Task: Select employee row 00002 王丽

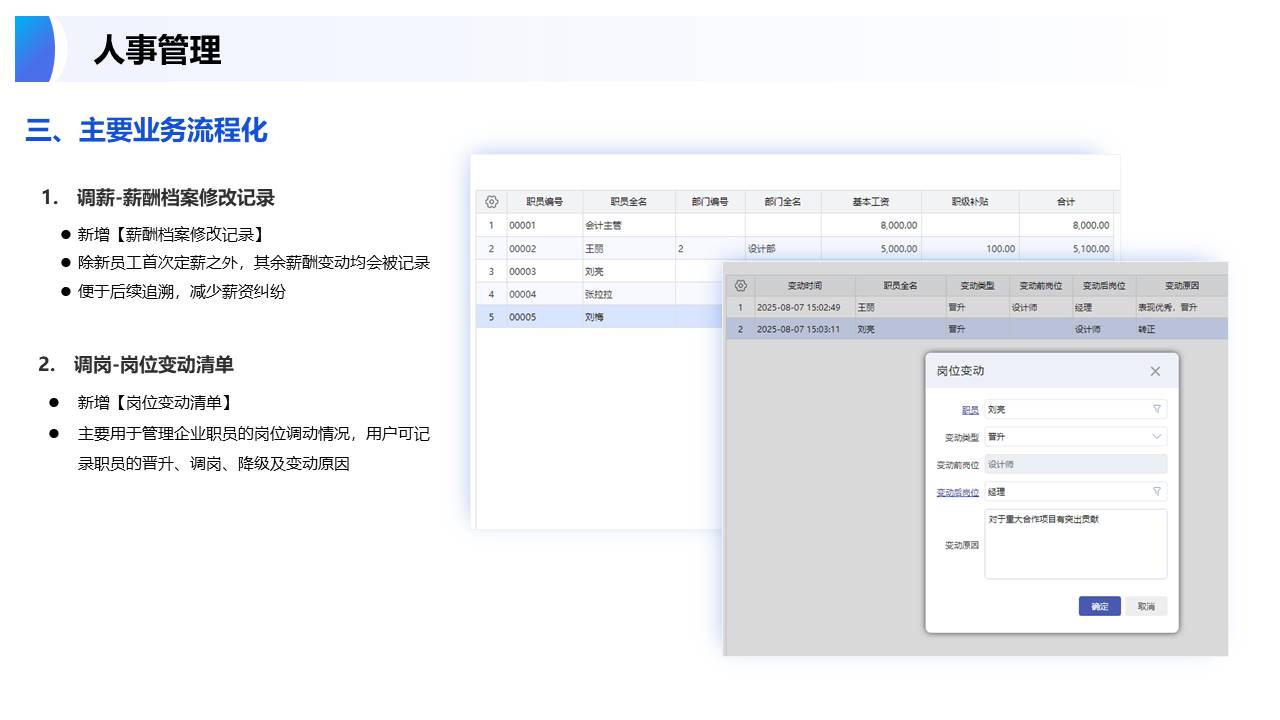Action: click(600, 249)
